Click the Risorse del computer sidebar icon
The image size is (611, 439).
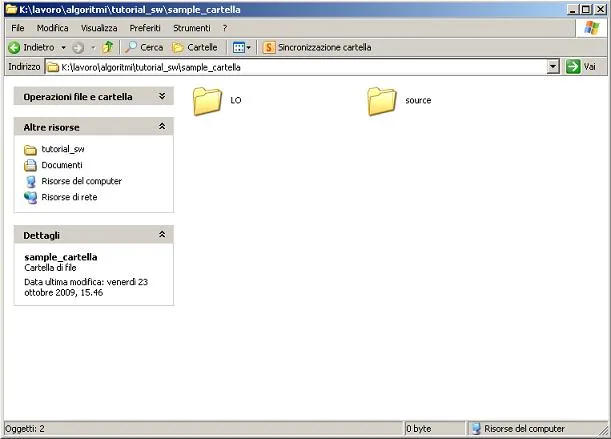[30, 182]
